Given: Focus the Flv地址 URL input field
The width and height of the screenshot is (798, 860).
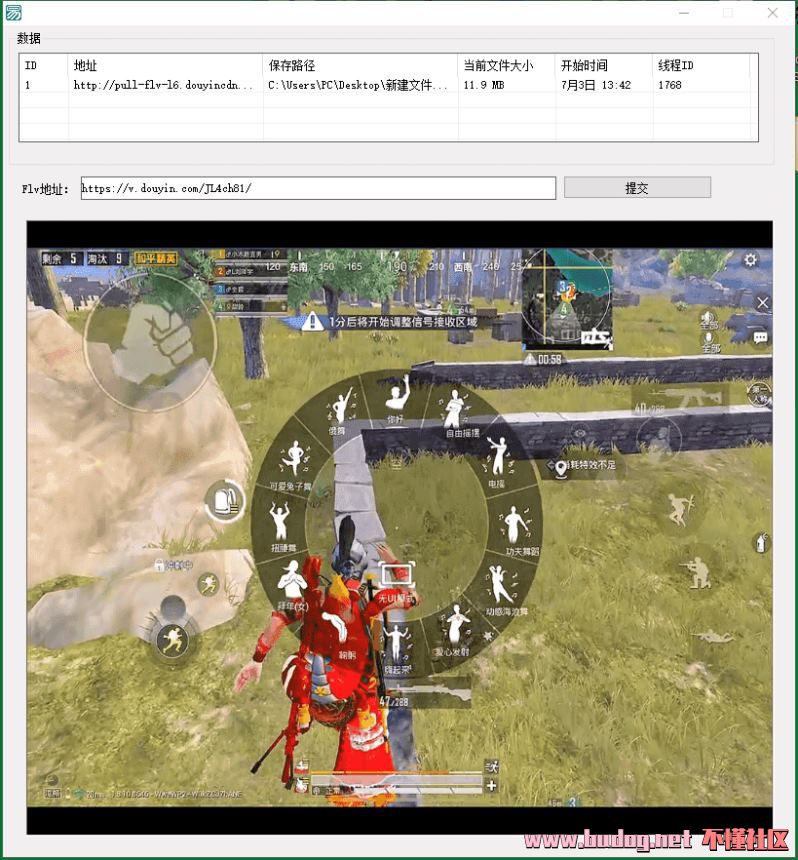Looking at the screenshot, I should [318, 188].
